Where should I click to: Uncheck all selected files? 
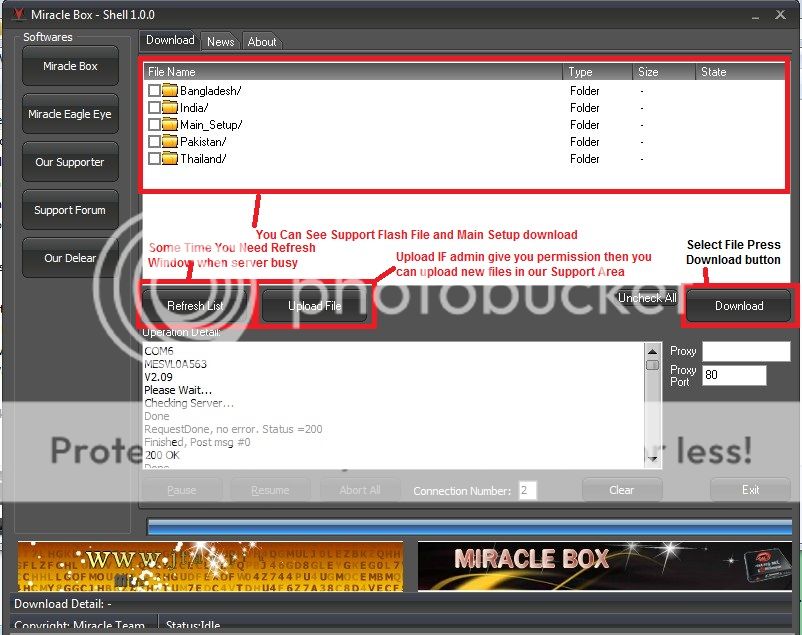point(647,298)
